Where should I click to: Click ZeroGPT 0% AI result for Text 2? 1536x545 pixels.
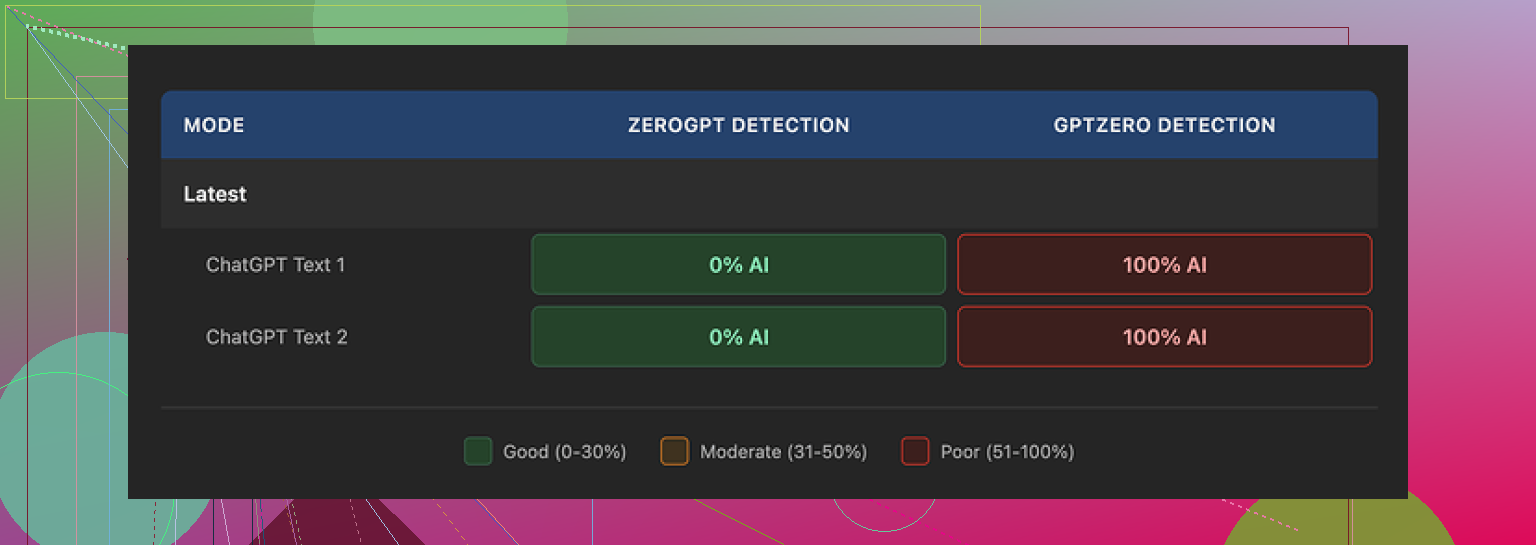click(x=738, y=337)
